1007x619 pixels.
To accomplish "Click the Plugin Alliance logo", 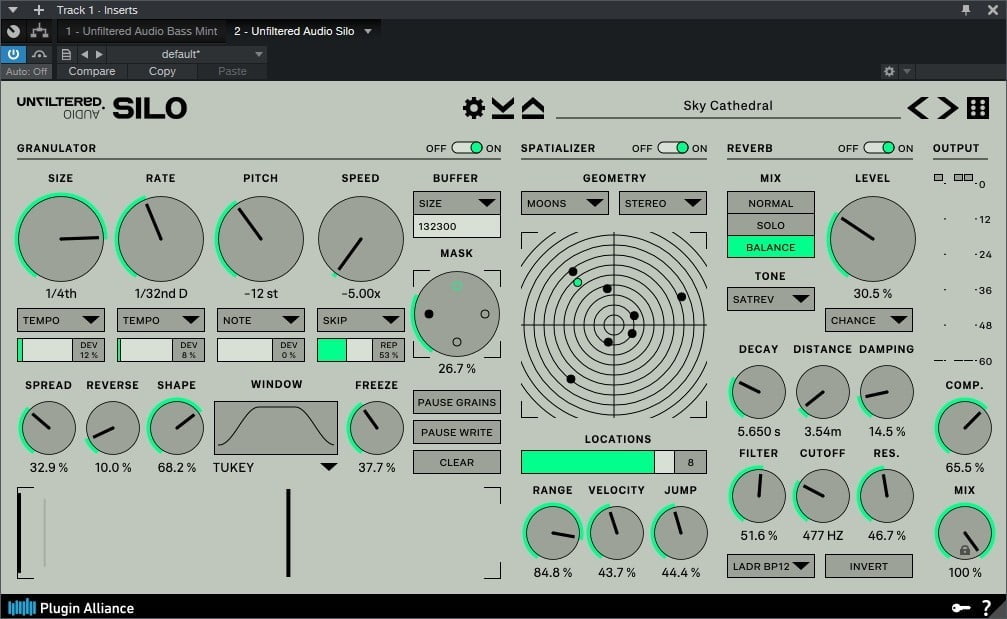I will (x=71, y=607).
